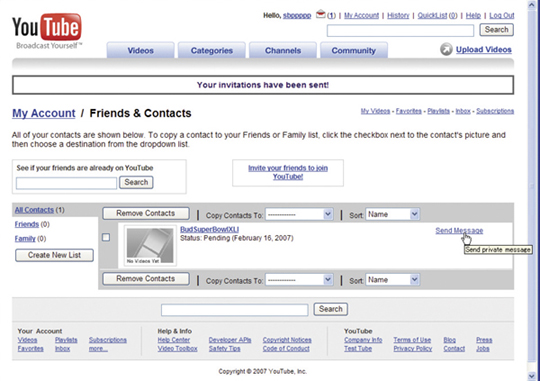Image resolution: width=540 pixels, height=381 pixels.
Task: Open My Account in the header links
Action: coord(361,16)
